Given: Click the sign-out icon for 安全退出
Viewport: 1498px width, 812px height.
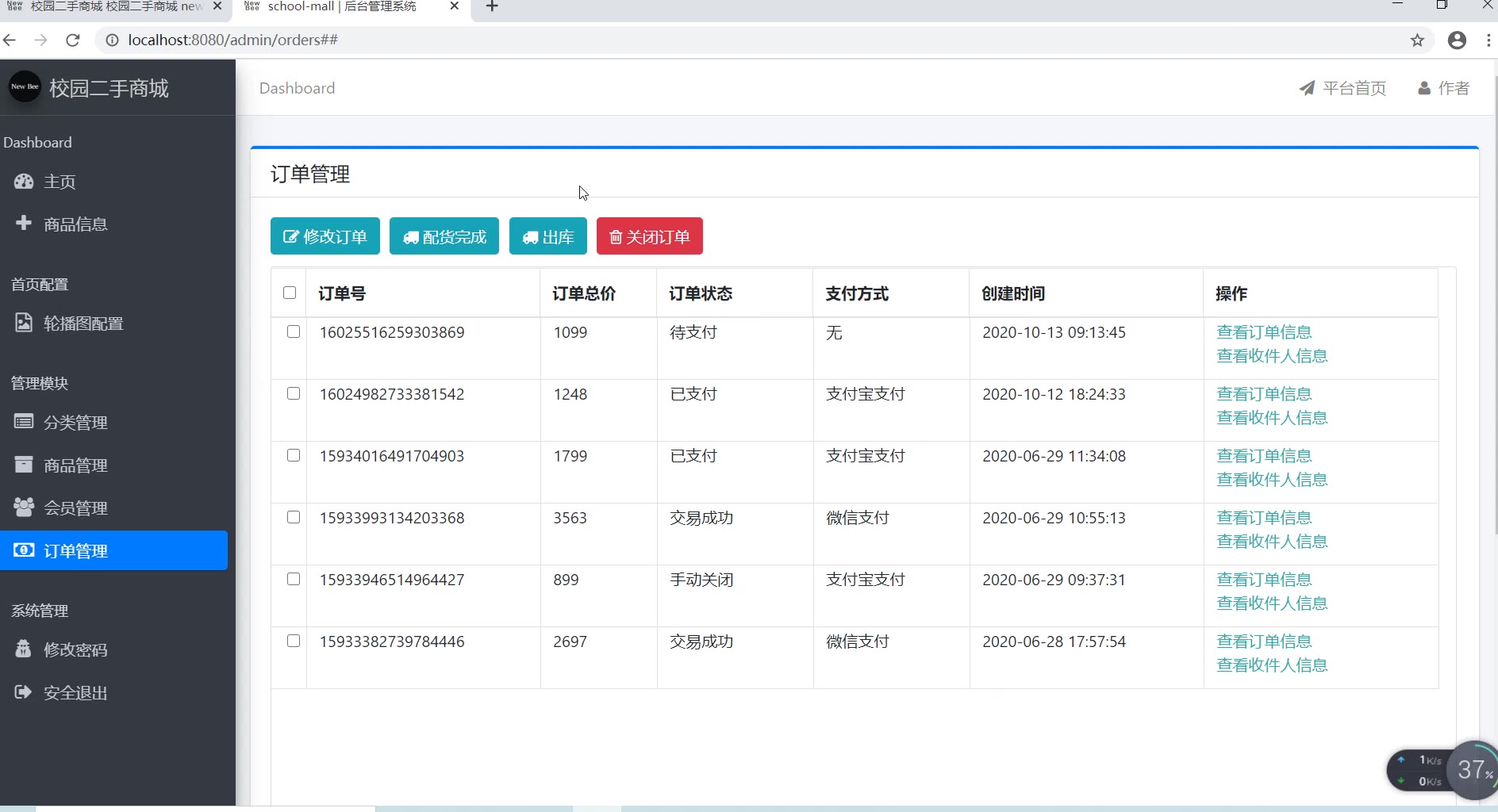Looking at the screenshot, I should coord(24,692).
